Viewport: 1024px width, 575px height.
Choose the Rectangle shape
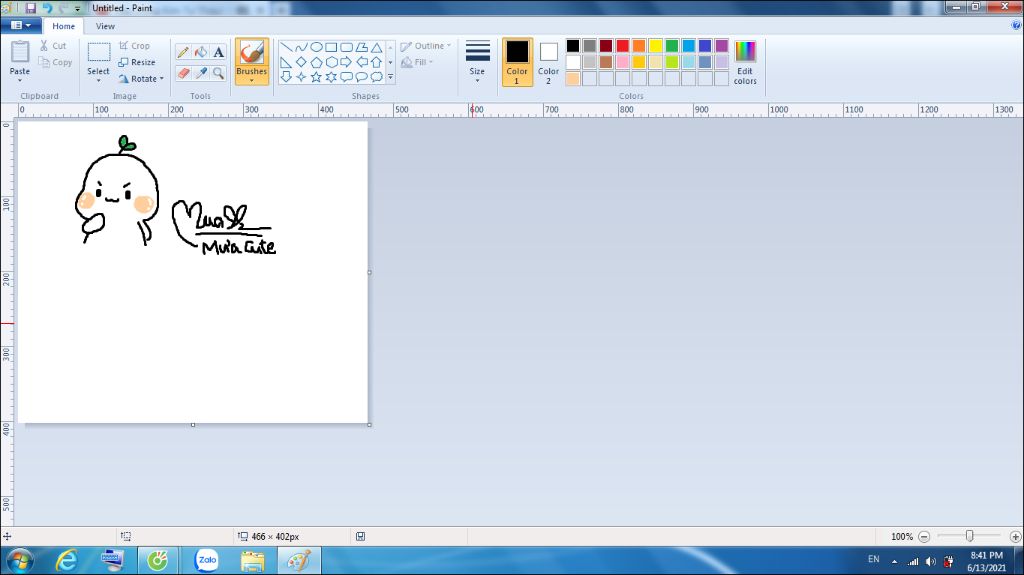click(331, 47)
